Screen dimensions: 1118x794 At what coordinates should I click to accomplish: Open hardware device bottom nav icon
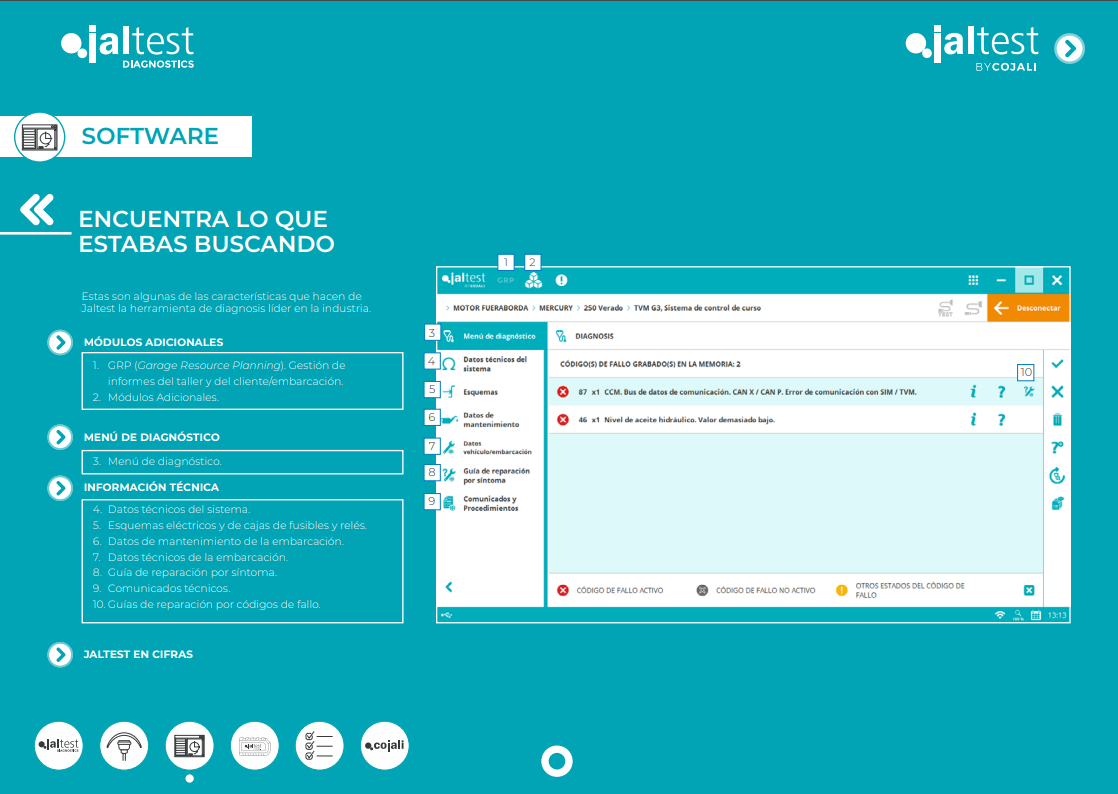255,746
